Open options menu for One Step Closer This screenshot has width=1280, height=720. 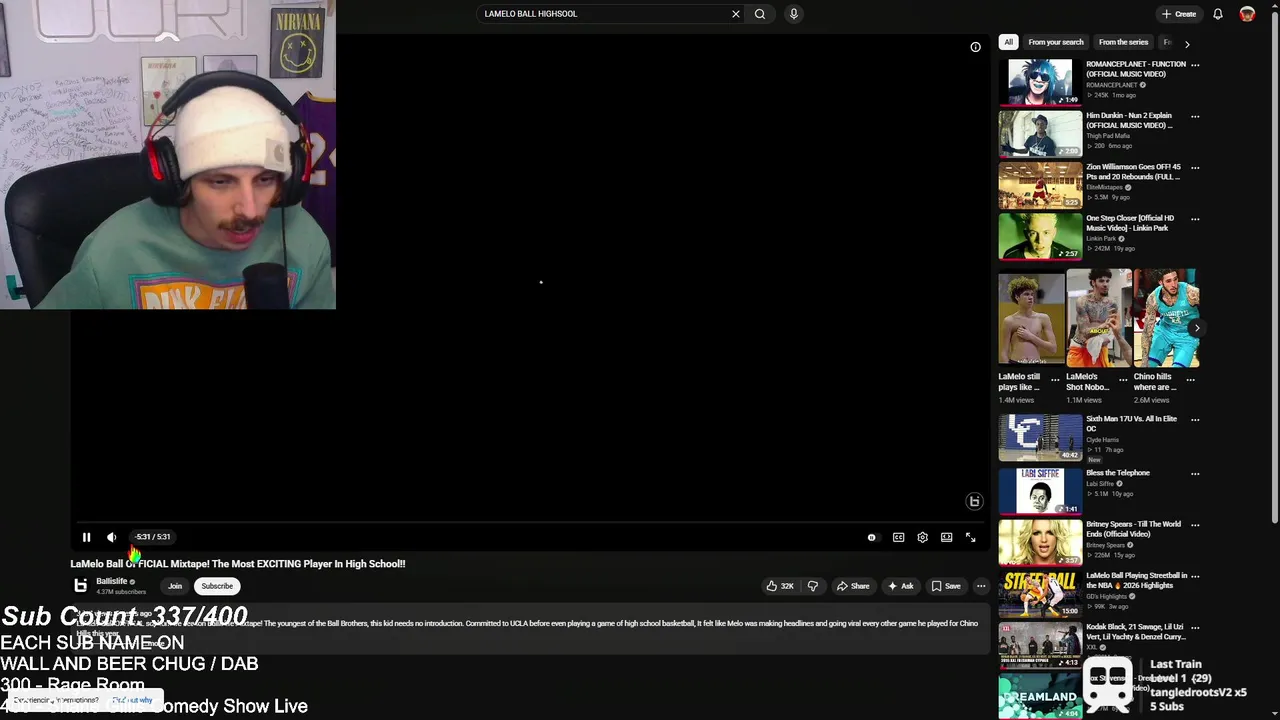(x=1195, y=218)
